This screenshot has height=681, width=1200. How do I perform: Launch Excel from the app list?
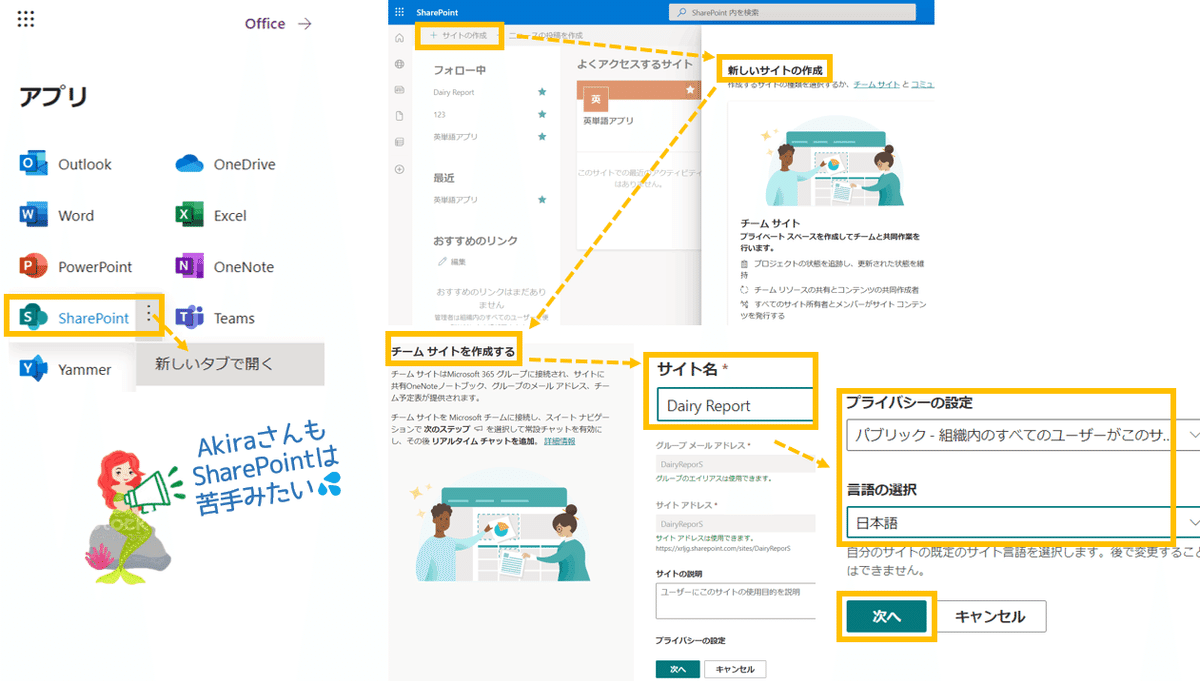point(190,215)
